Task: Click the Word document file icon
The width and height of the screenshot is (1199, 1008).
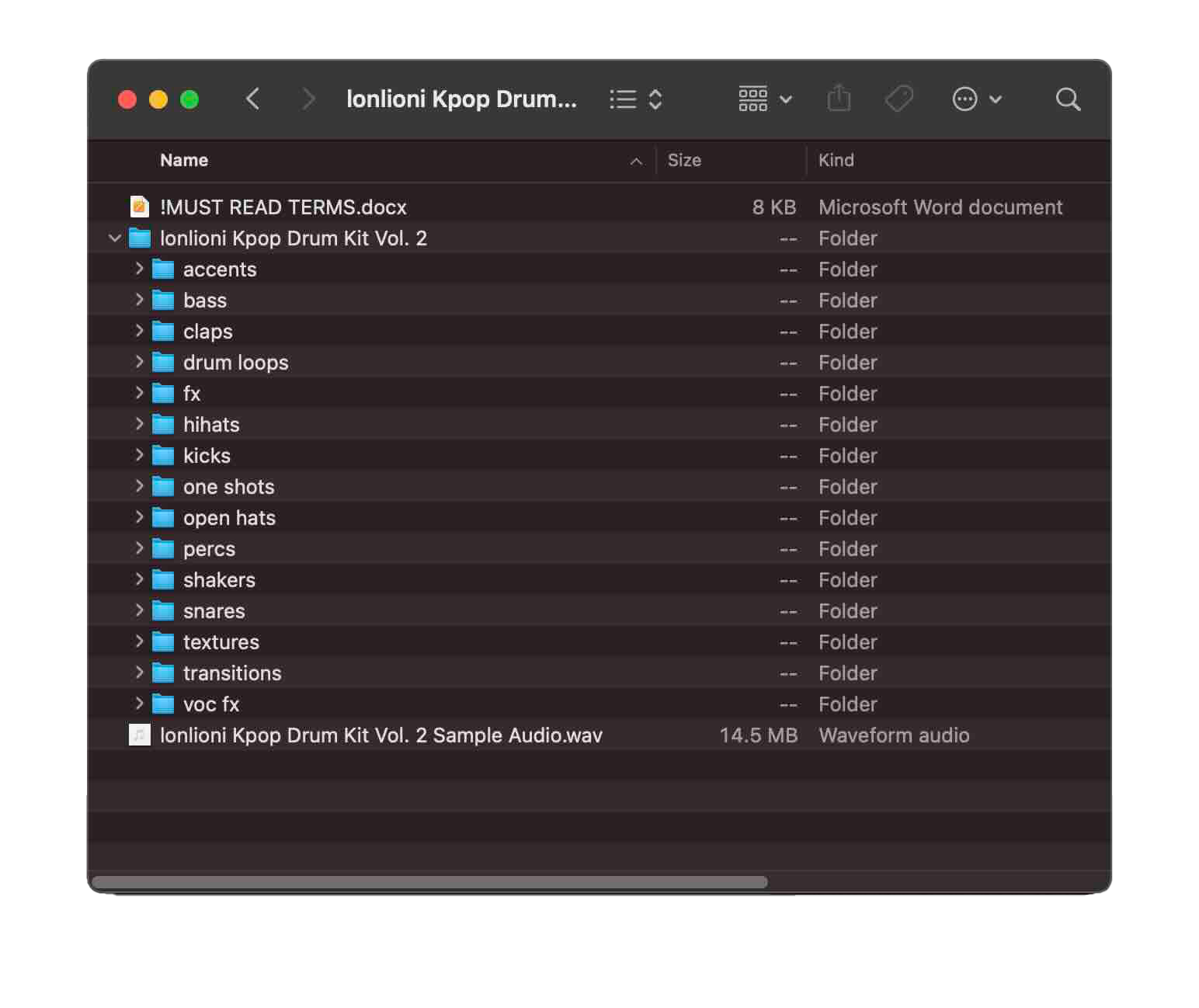Action: [139, 207]
